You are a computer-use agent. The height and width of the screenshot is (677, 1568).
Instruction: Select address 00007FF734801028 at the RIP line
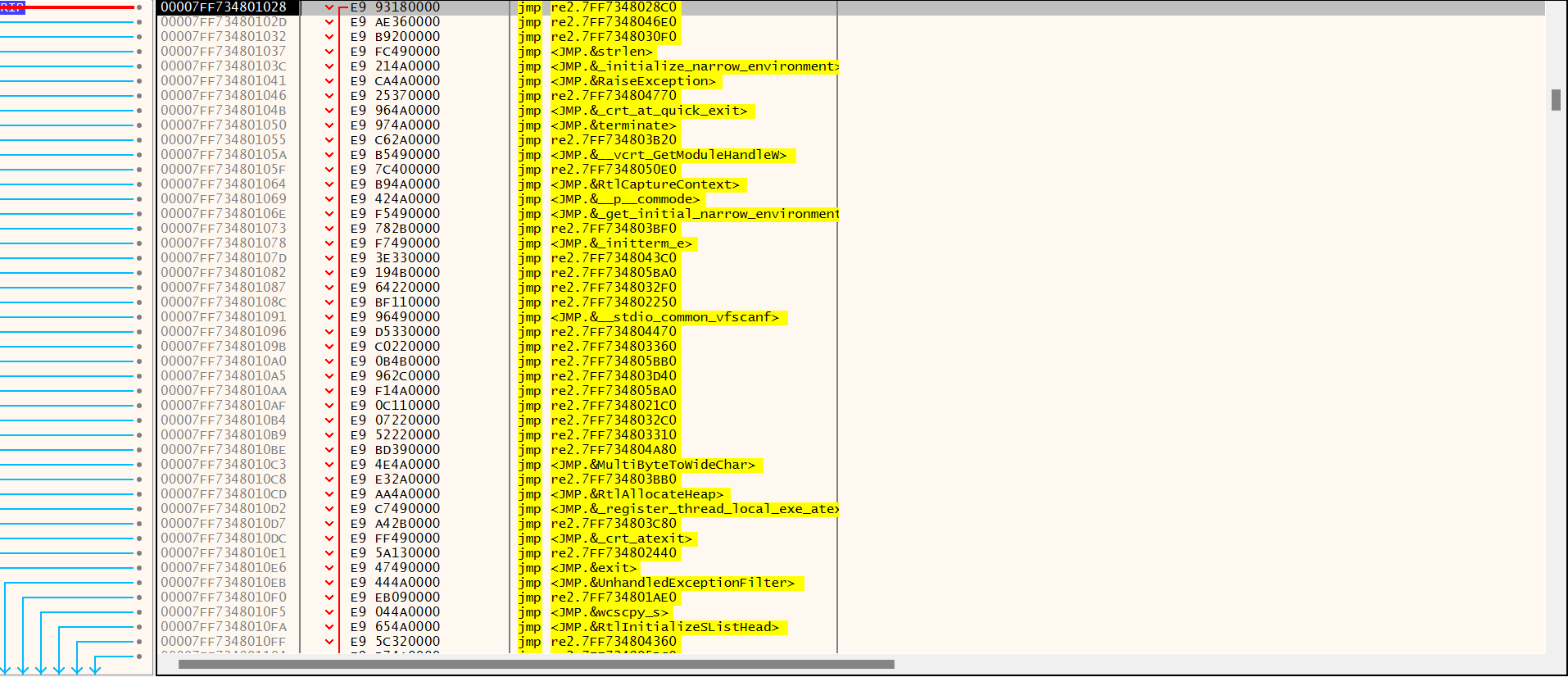(x=224, y=7)
